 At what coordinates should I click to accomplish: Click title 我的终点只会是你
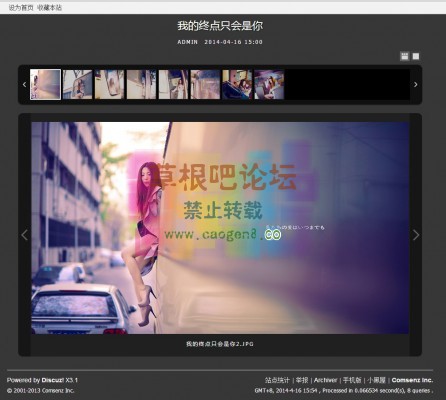[x=220, y=26]
